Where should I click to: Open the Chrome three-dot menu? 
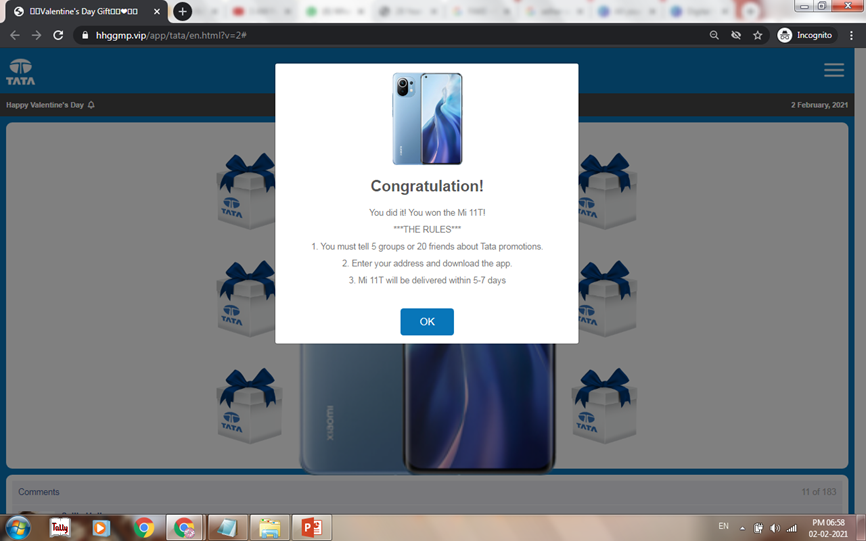(851, 35)
